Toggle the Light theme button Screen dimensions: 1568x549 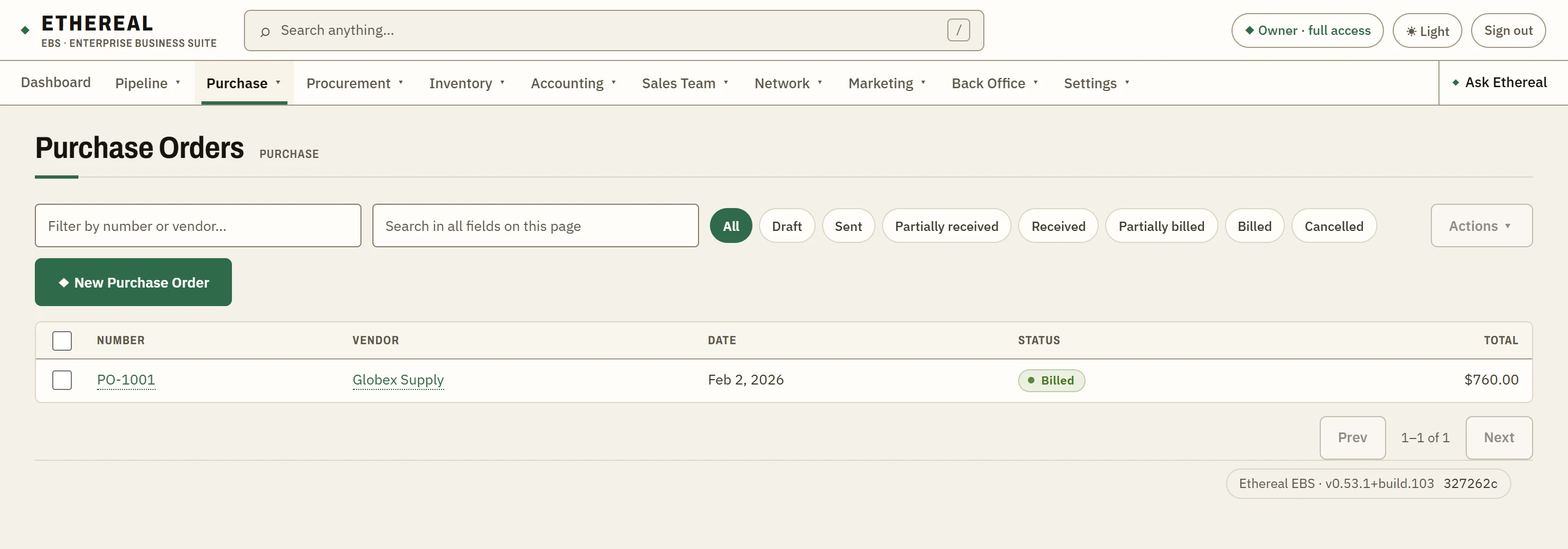click(x=1427, y=30)
